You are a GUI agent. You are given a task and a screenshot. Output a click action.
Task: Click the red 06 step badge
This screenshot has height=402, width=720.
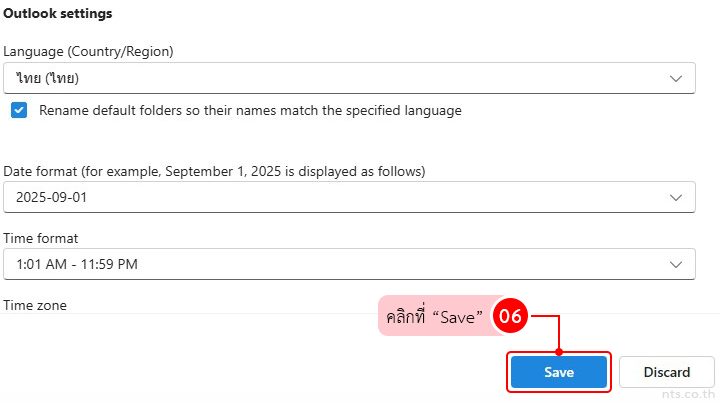click(x=510, y=316)
